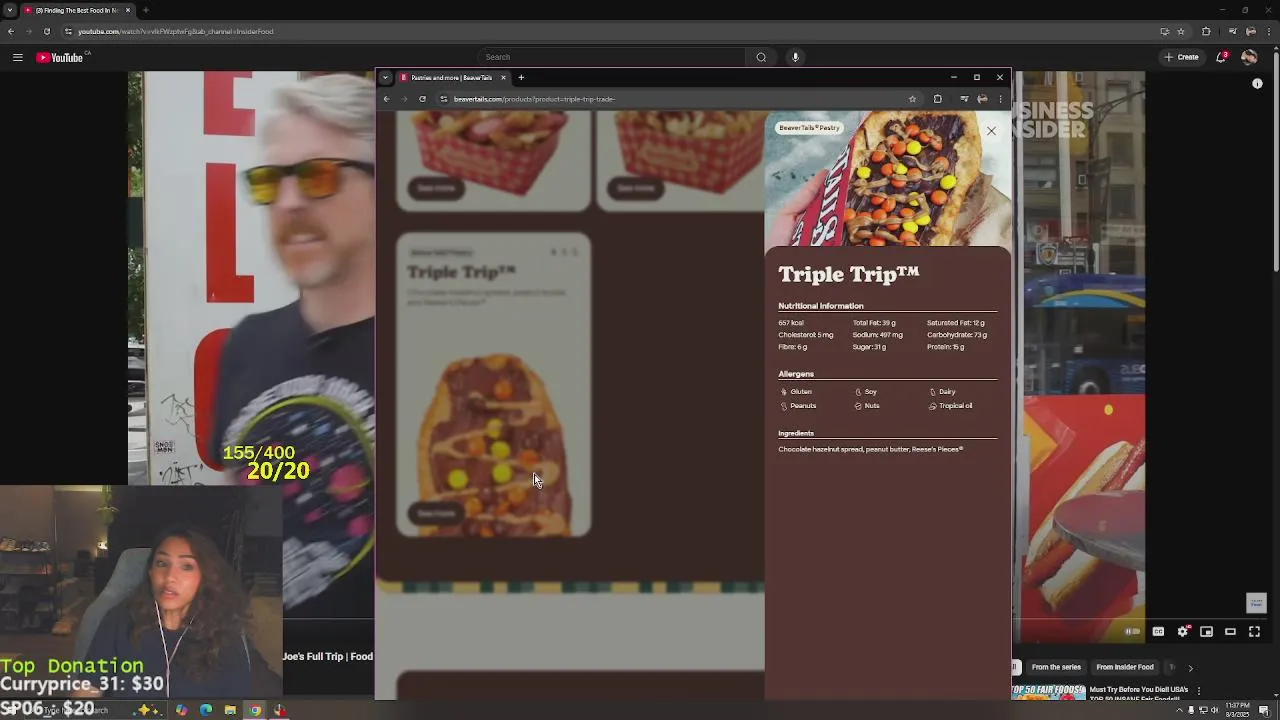Reload the BeaverTails page
This screenshot has height=720, width=1280.
tap(422, 99)
